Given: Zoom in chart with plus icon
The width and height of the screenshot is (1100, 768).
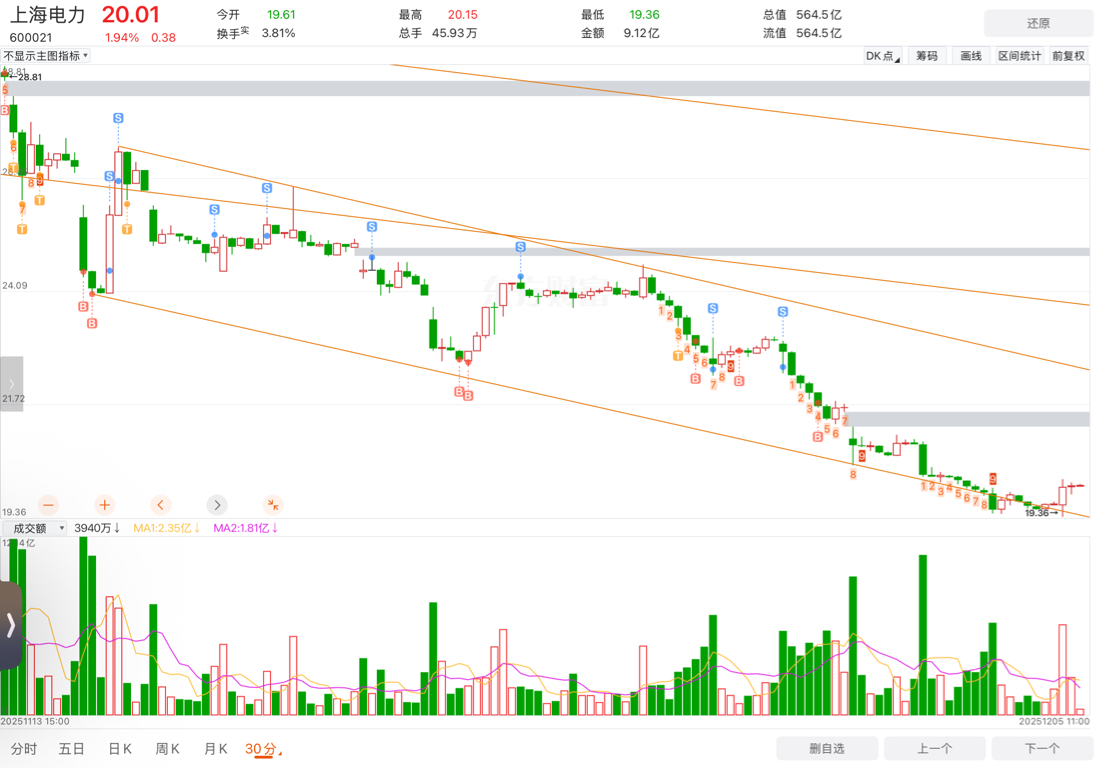Looking at the screenshot, I should 105,505.
